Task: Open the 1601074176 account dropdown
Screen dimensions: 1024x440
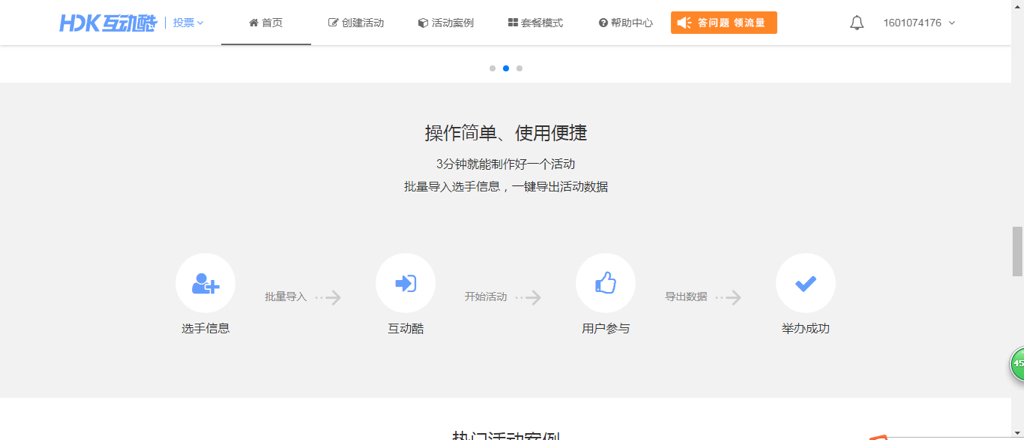Action: (x=919, y=23)
